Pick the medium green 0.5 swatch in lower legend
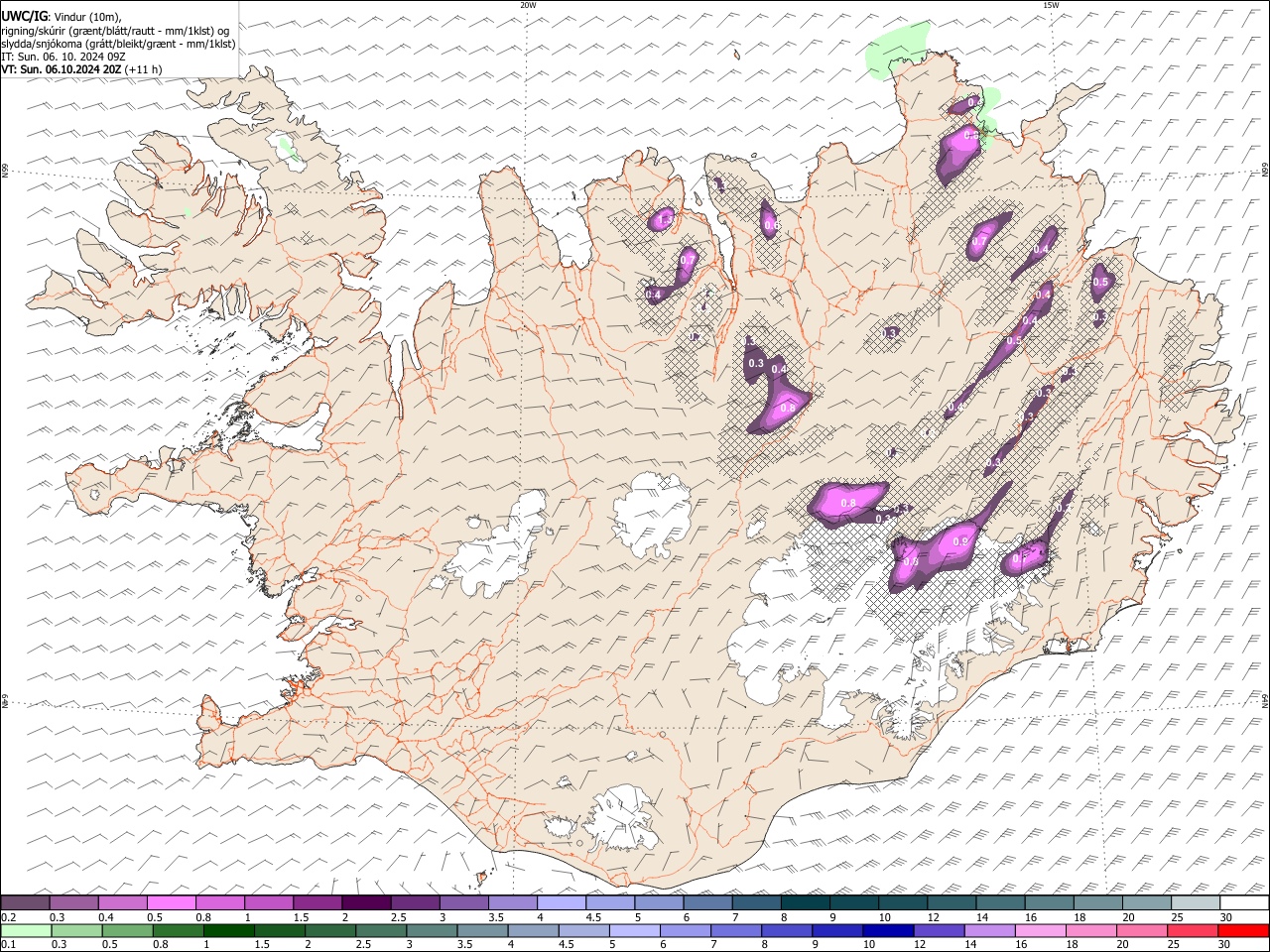This screenshot has width=1270, height=952. 128,931
